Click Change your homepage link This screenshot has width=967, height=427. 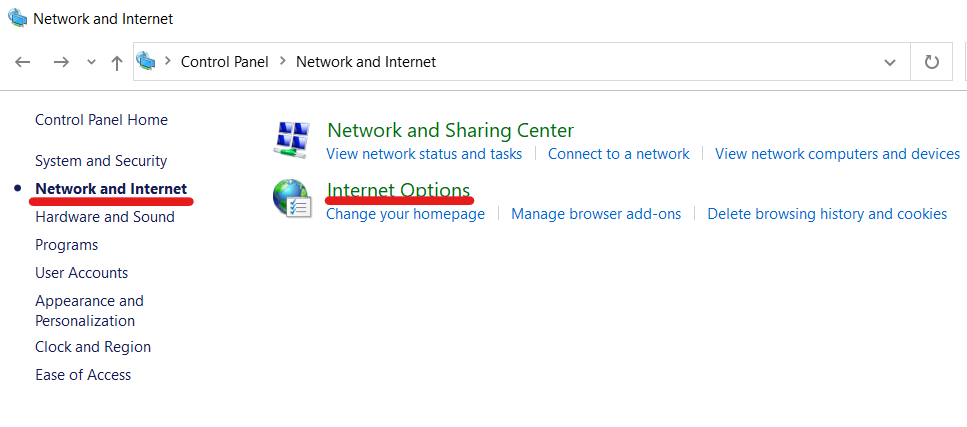tap(405, 214)
